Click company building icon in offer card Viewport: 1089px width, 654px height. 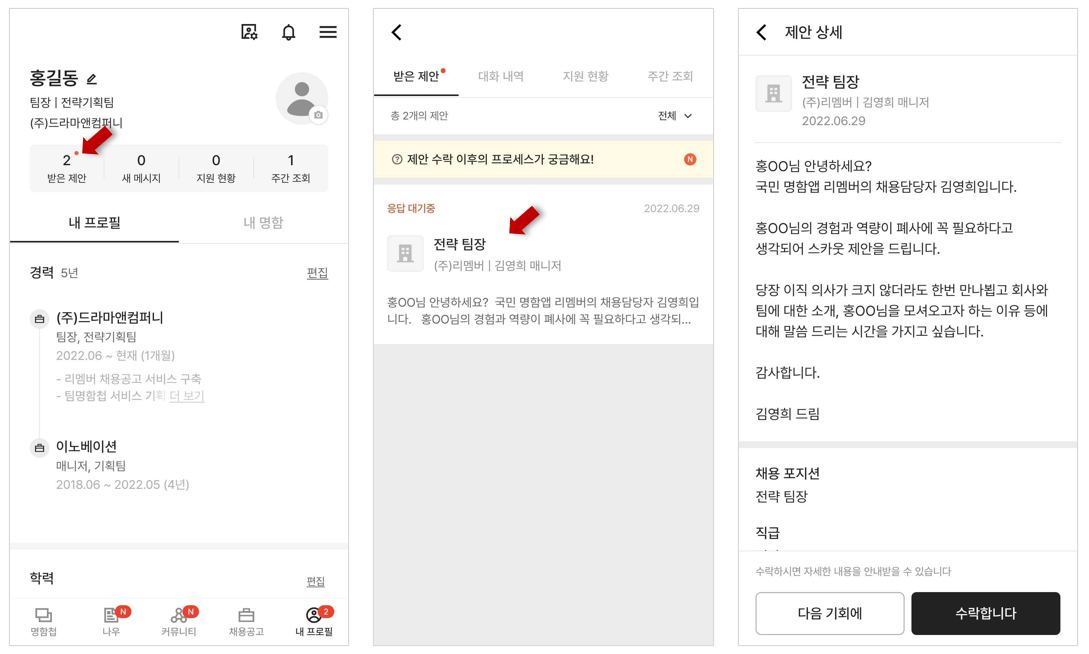(x=405, y=253)
